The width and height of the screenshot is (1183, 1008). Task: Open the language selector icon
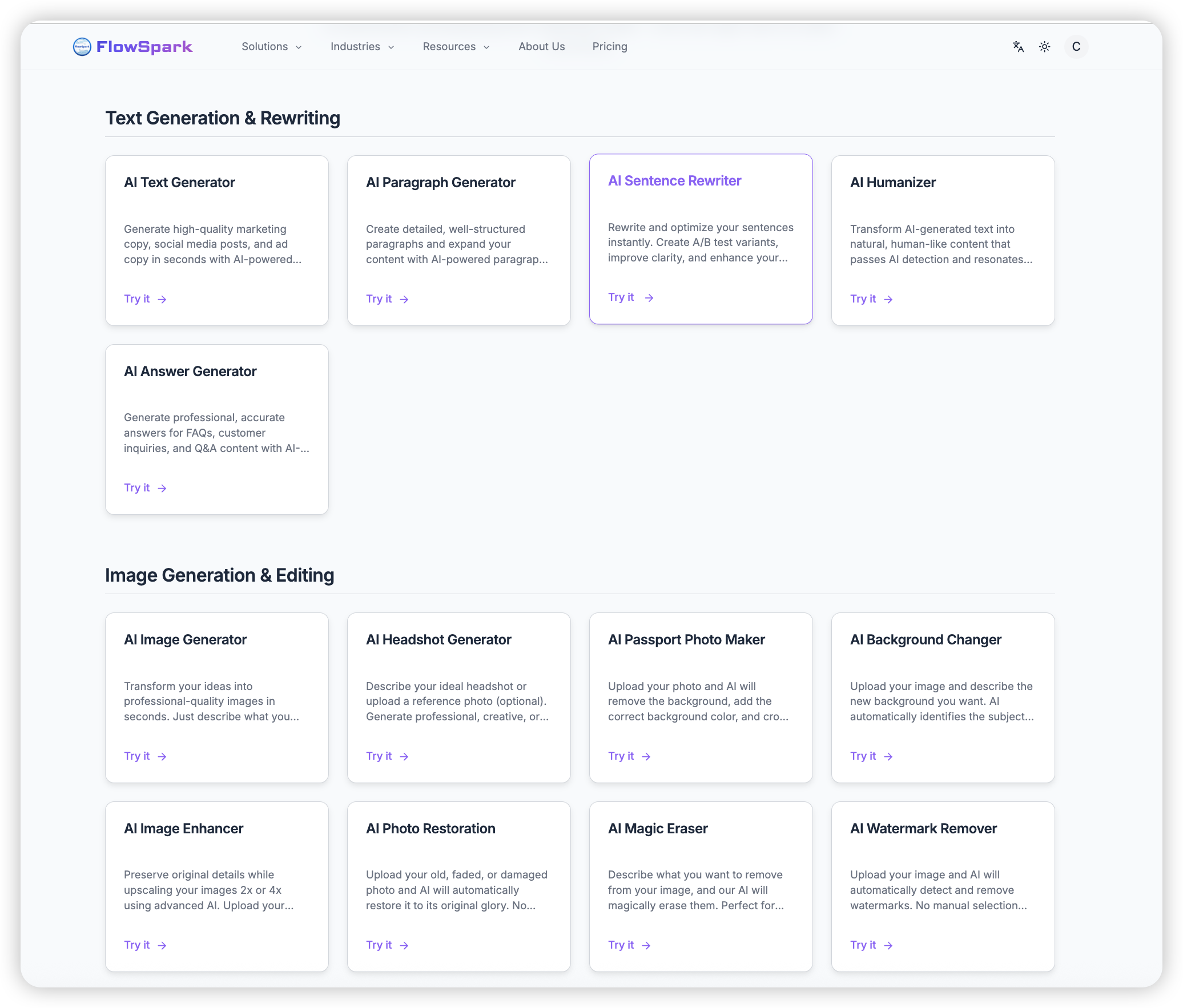click(1019, 47)
